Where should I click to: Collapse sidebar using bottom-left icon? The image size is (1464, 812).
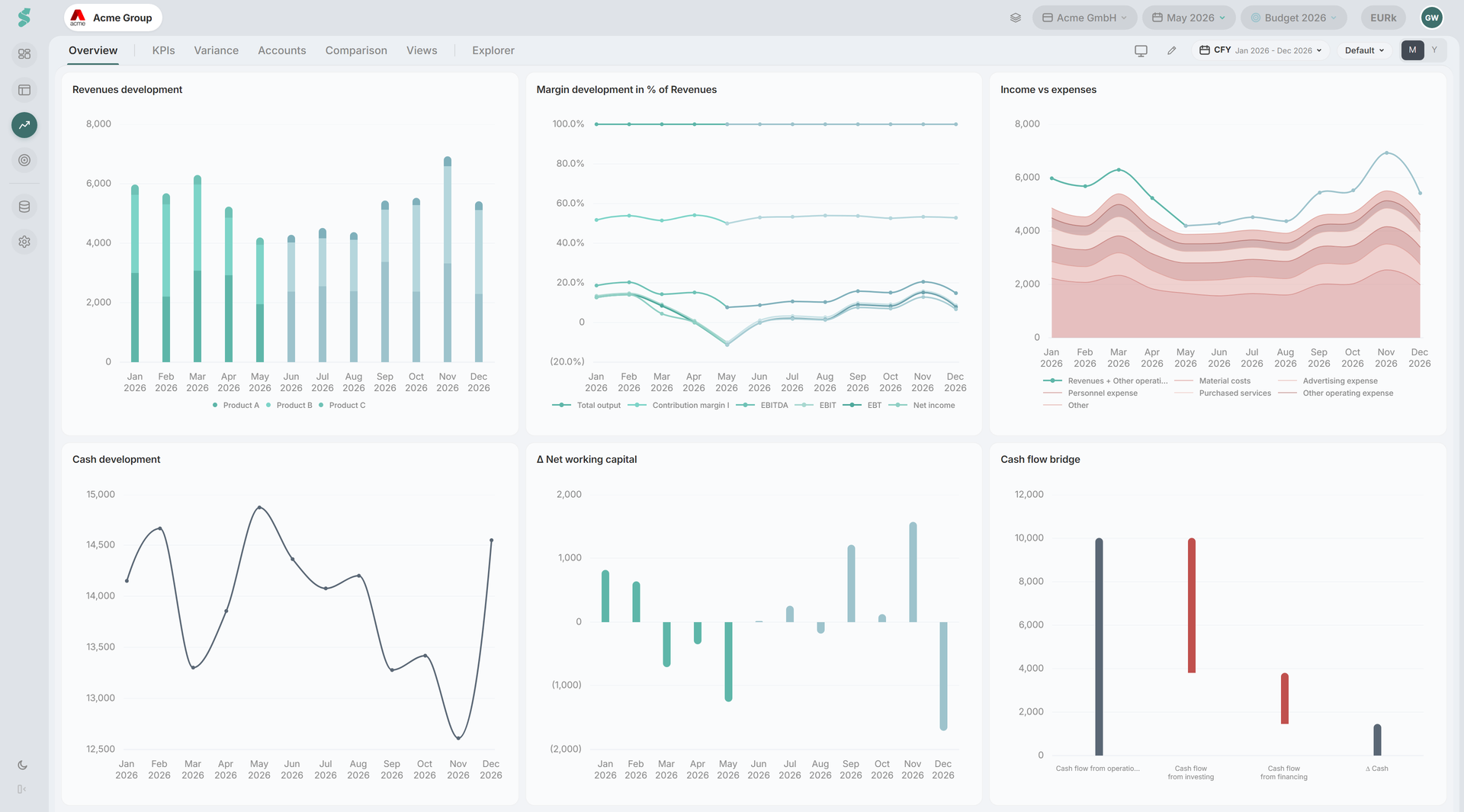point(22,789)
